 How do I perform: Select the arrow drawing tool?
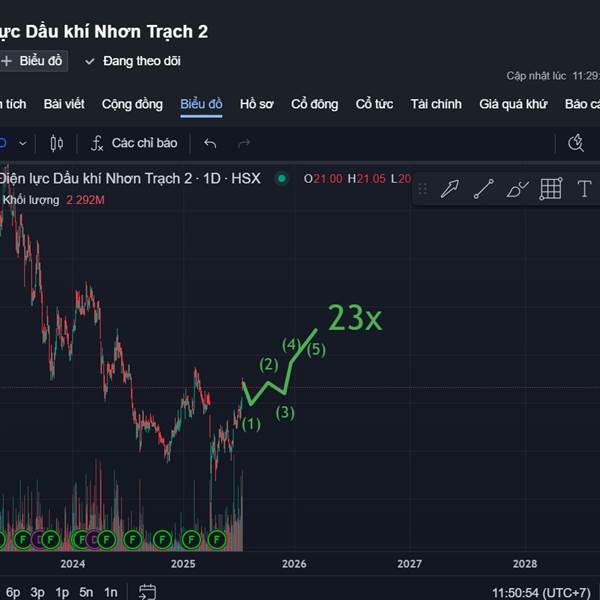(449, 189)
